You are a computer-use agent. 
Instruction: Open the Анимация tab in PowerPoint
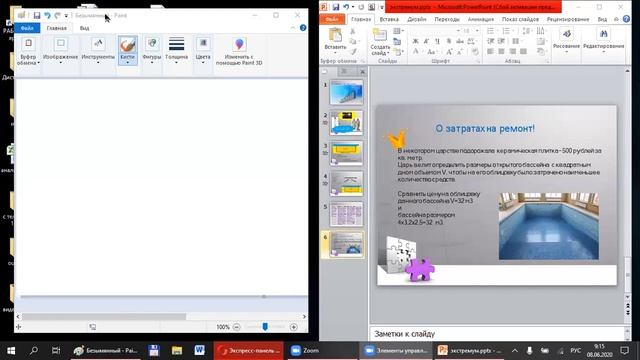[x=481, y=19]
